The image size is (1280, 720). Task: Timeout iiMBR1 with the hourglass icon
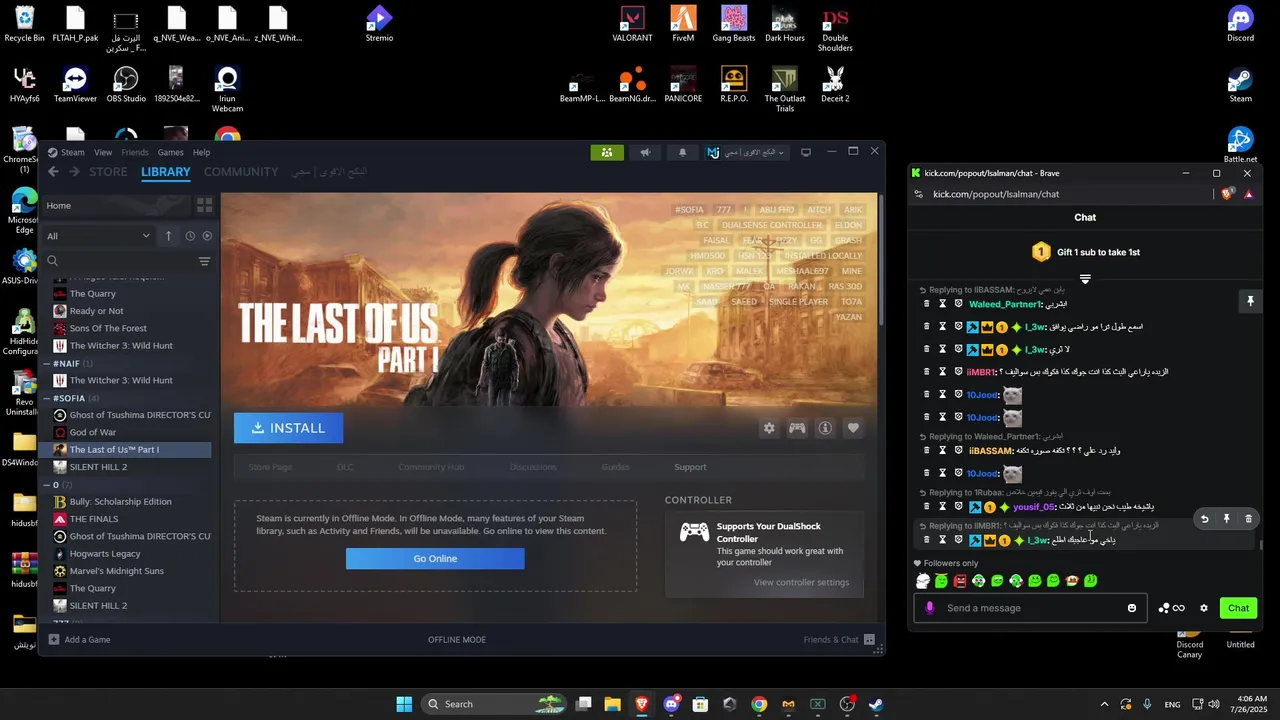(942, 372)
